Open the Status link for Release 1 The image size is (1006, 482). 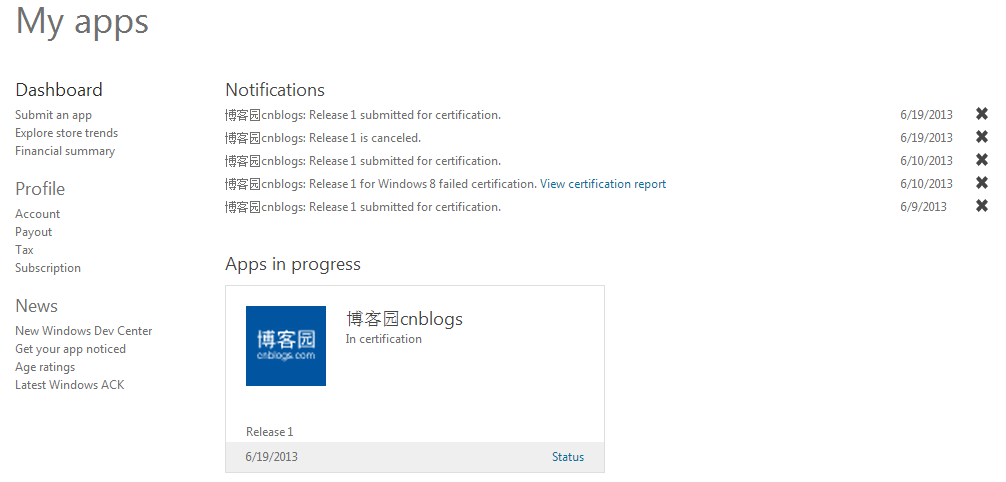tap(568, 457)
